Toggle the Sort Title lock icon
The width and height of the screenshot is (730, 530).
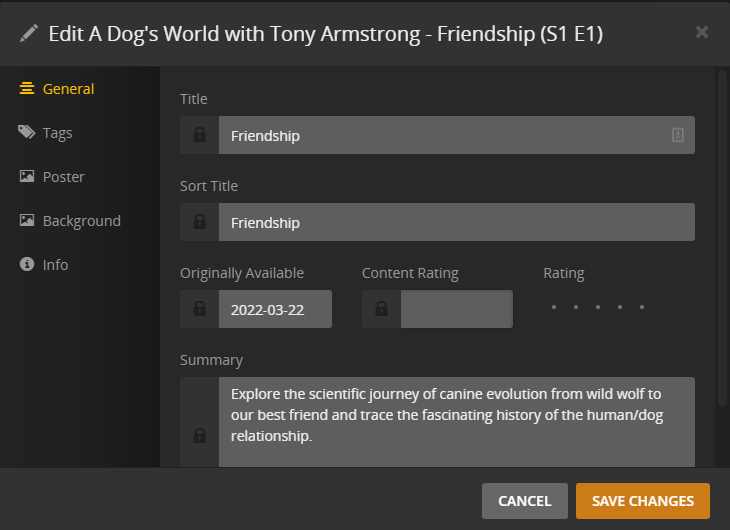[x=199, y=222]
